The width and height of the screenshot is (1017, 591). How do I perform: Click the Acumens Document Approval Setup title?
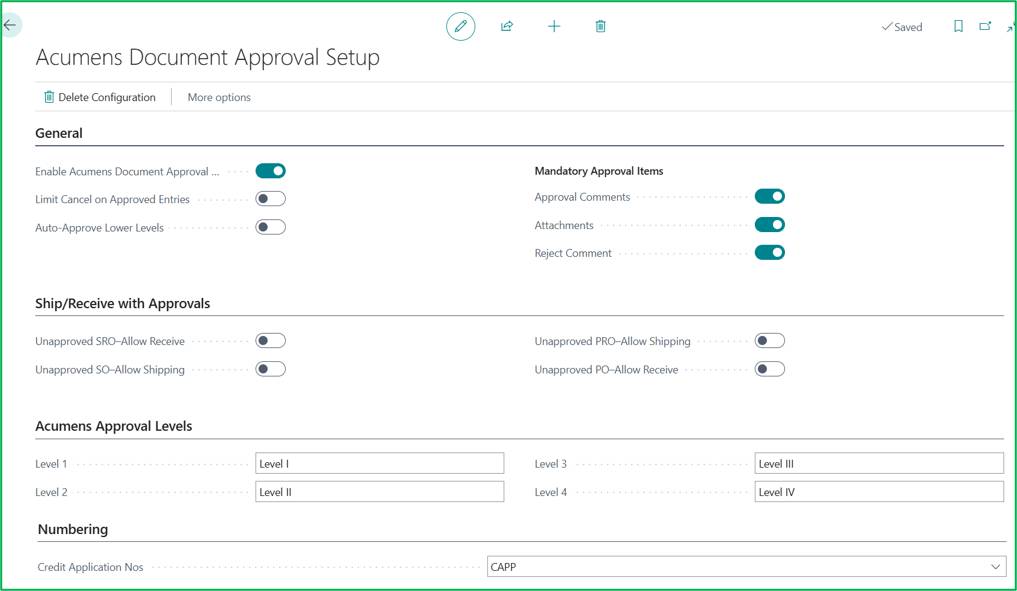[208, 58]
